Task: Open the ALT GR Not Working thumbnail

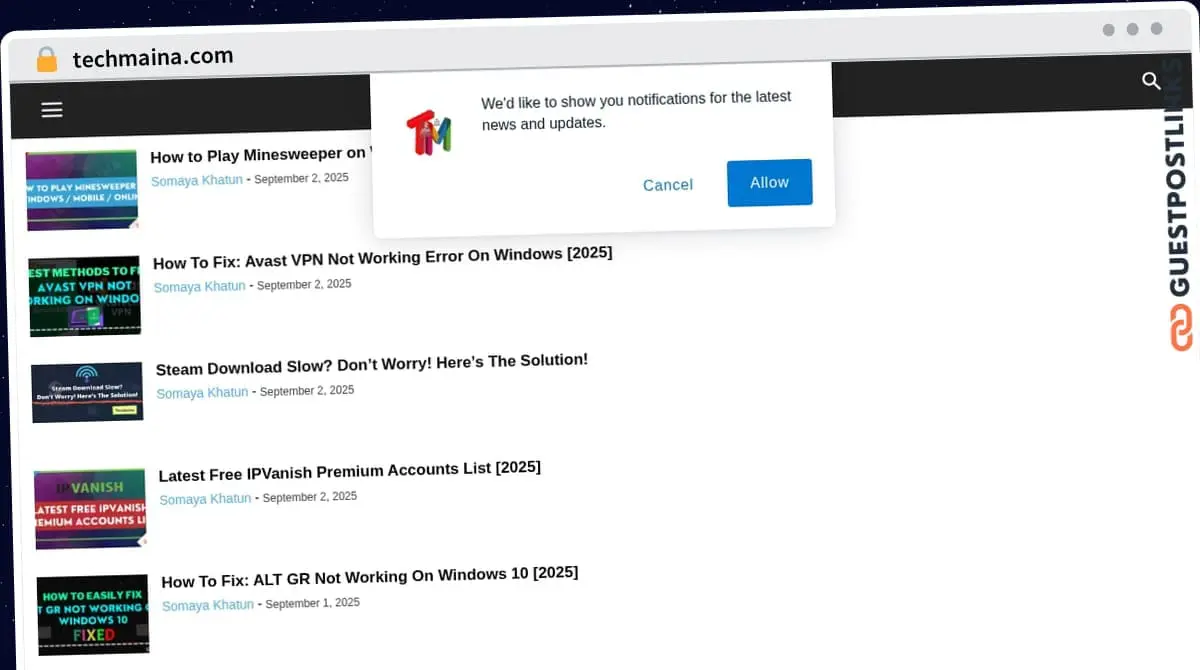Action: 93,615
